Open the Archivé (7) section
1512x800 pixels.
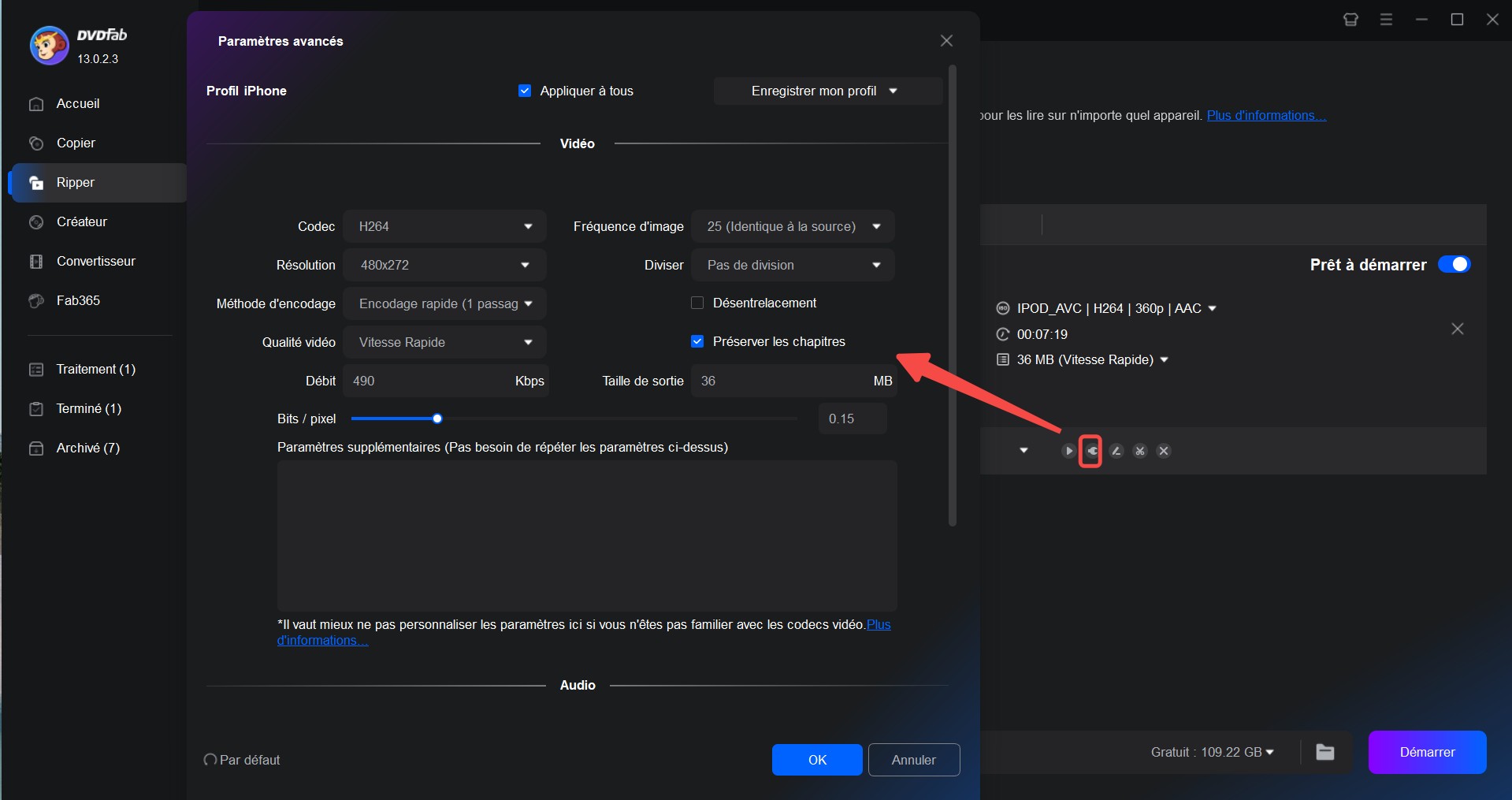tap(87, 448)
